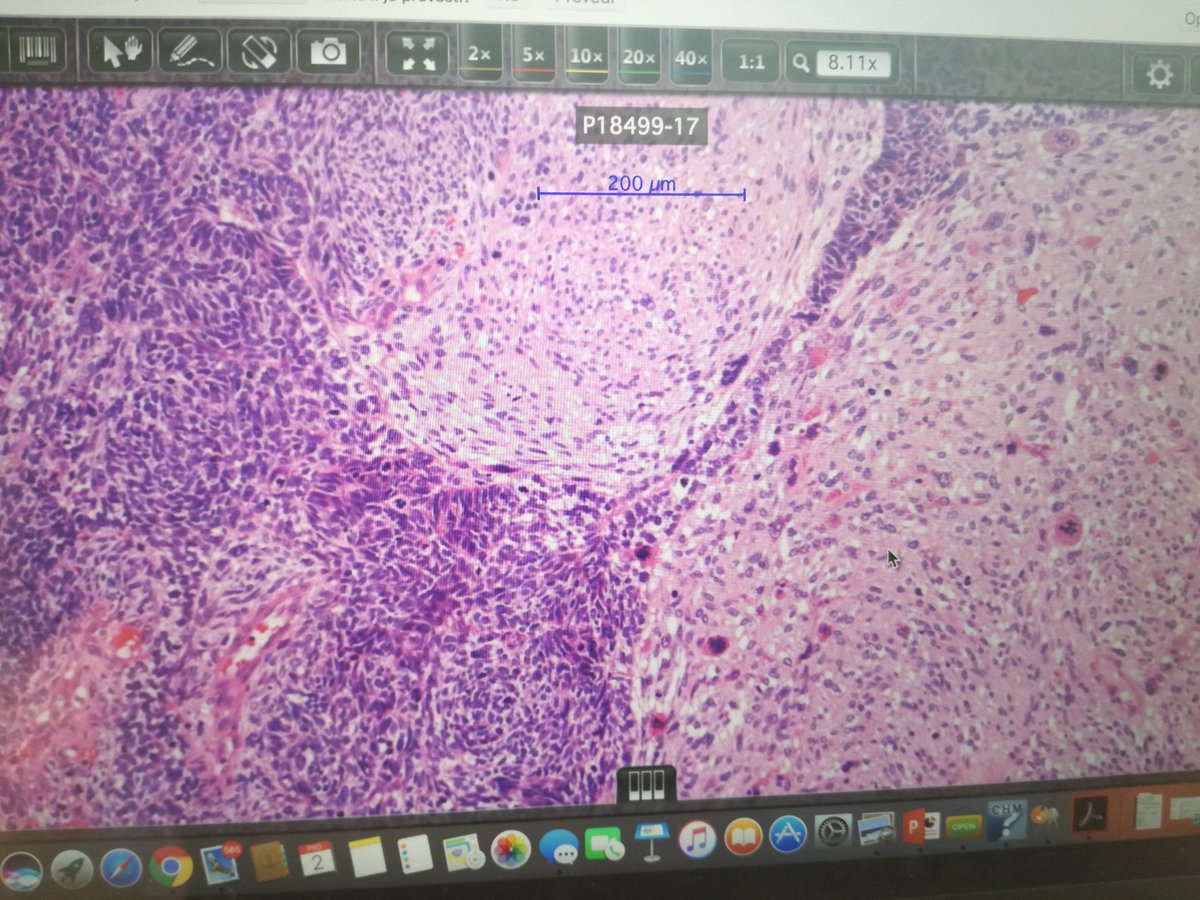Open Mail from the Dock
Image resolution: width=1200 pixels, height=900 pixels.
coord(219,864)
